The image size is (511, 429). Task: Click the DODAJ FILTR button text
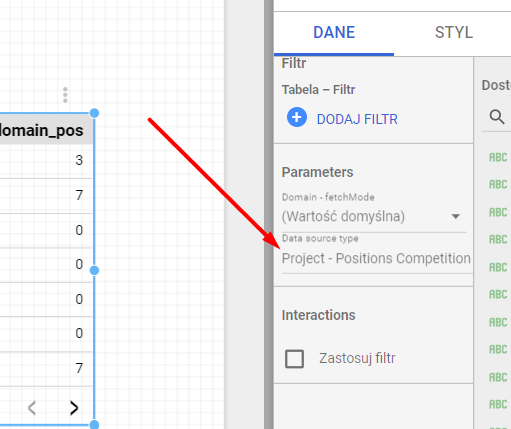[x=357, y=119]
